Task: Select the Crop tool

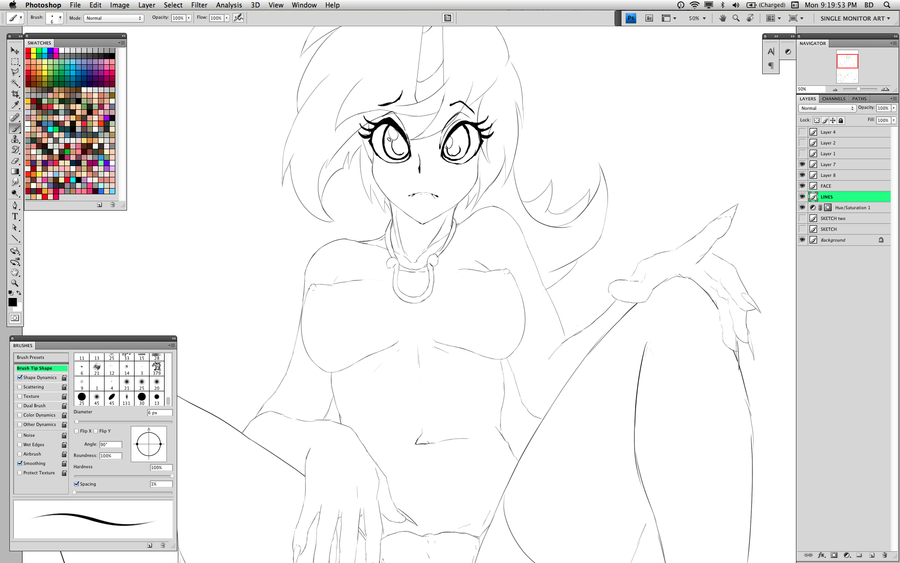Action: pos(15,94)
